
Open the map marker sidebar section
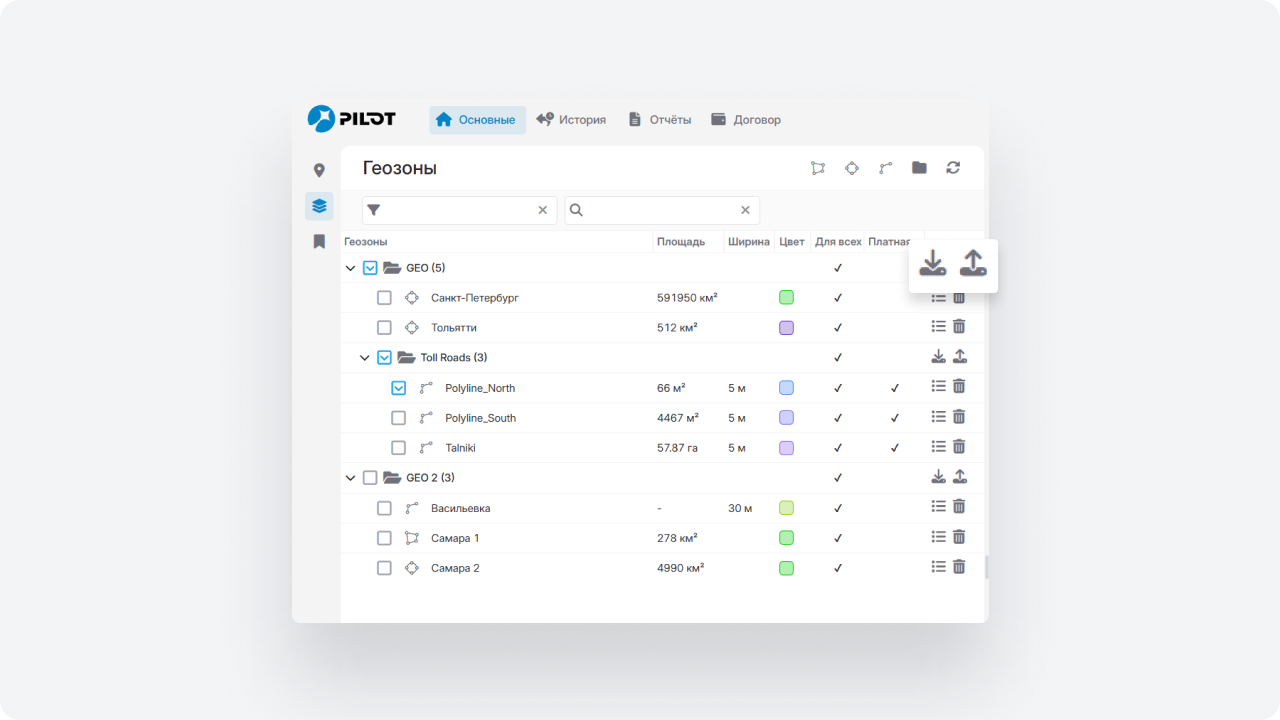click(319, 171)
